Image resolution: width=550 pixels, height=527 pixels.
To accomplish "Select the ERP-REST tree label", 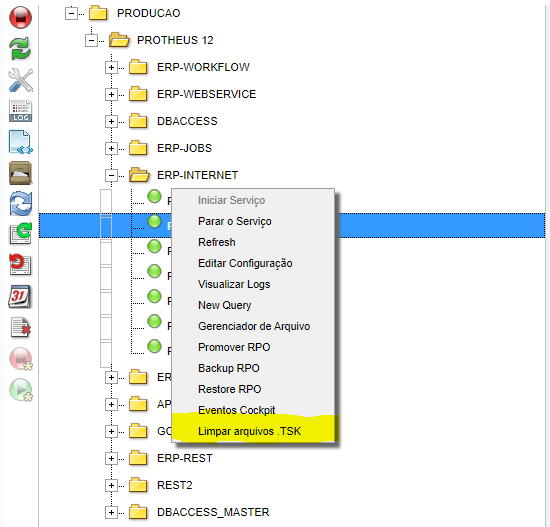I will coord(185,458).
